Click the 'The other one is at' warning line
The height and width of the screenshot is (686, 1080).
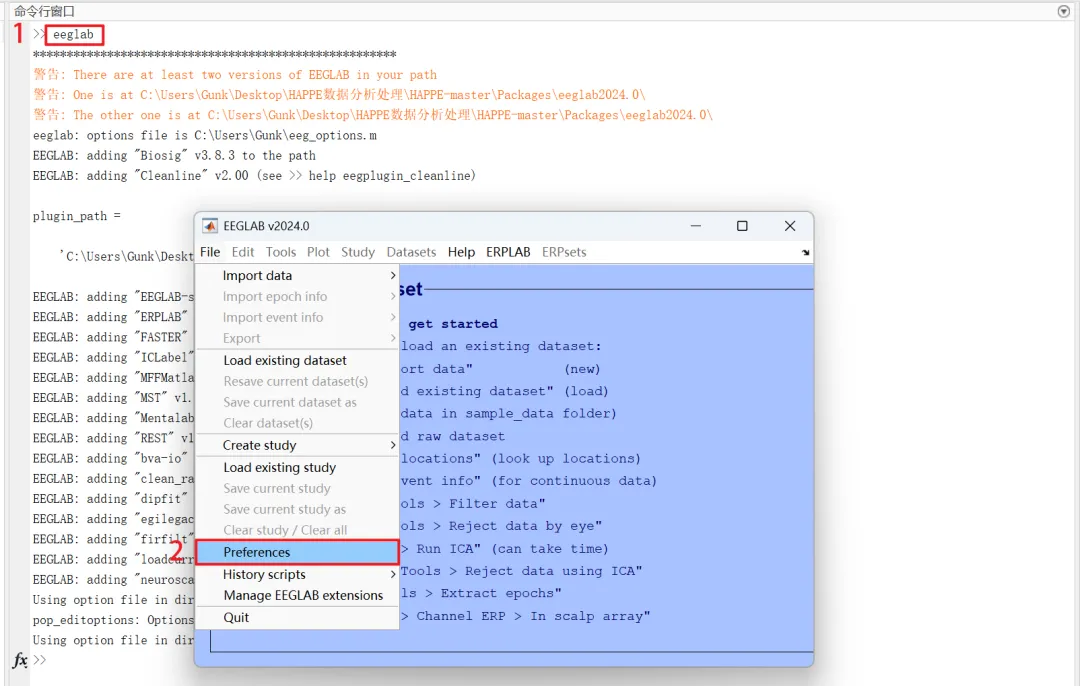pos(373,115)
